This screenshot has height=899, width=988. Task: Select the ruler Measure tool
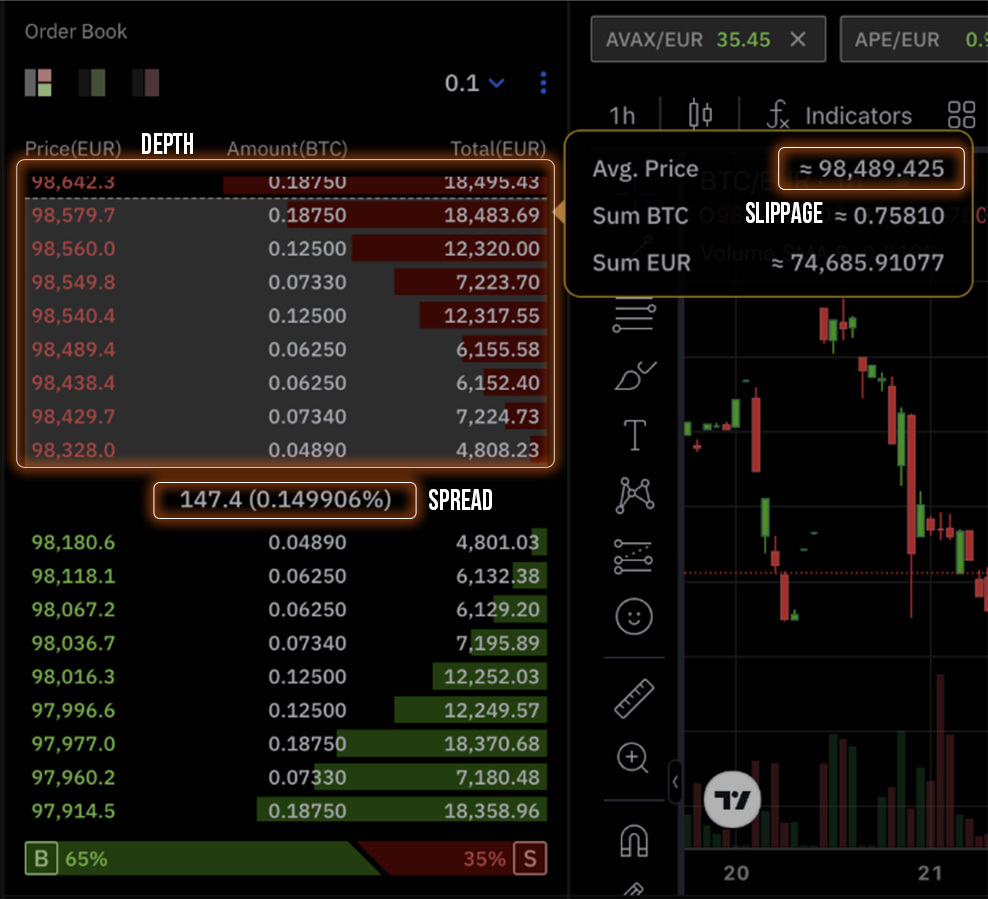633,699
